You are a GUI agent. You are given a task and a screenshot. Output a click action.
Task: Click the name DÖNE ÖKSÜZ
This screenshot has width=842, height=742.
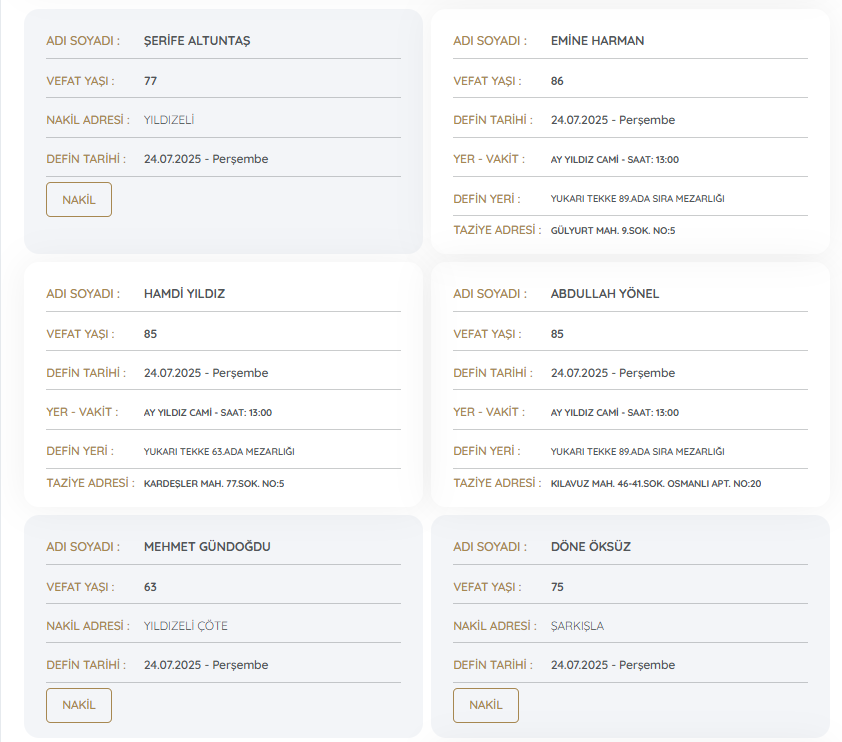(x=590, y=547)
